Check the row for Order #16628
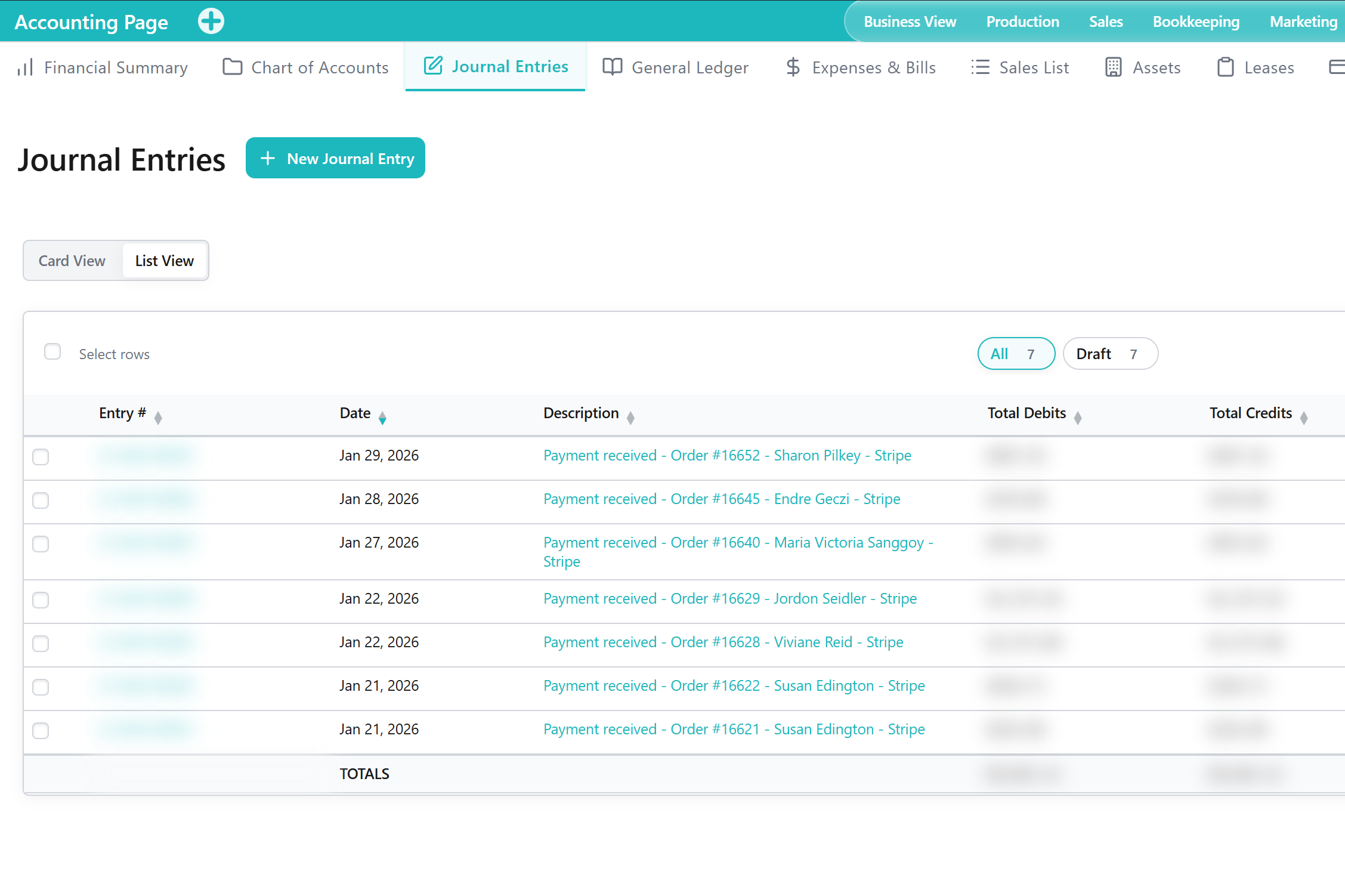This screenshot has width=1345, height=896. [41, 644]
